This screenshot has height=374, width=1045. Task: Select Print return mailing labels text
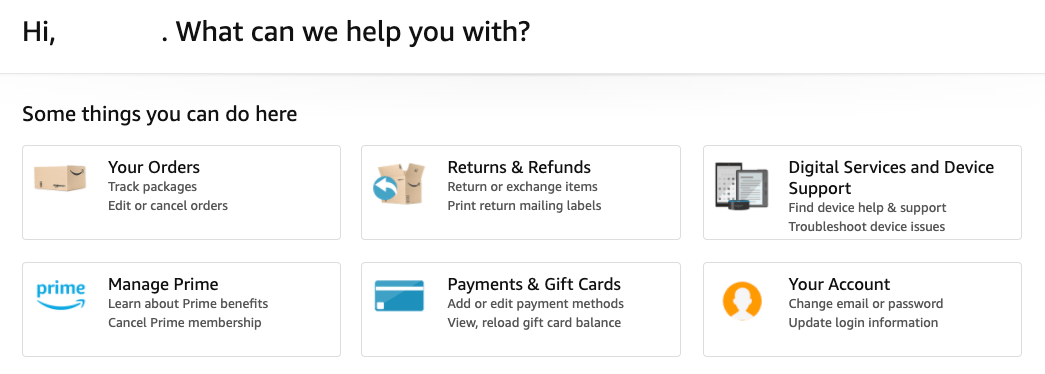pyautogui.click(x=524, y=205)
